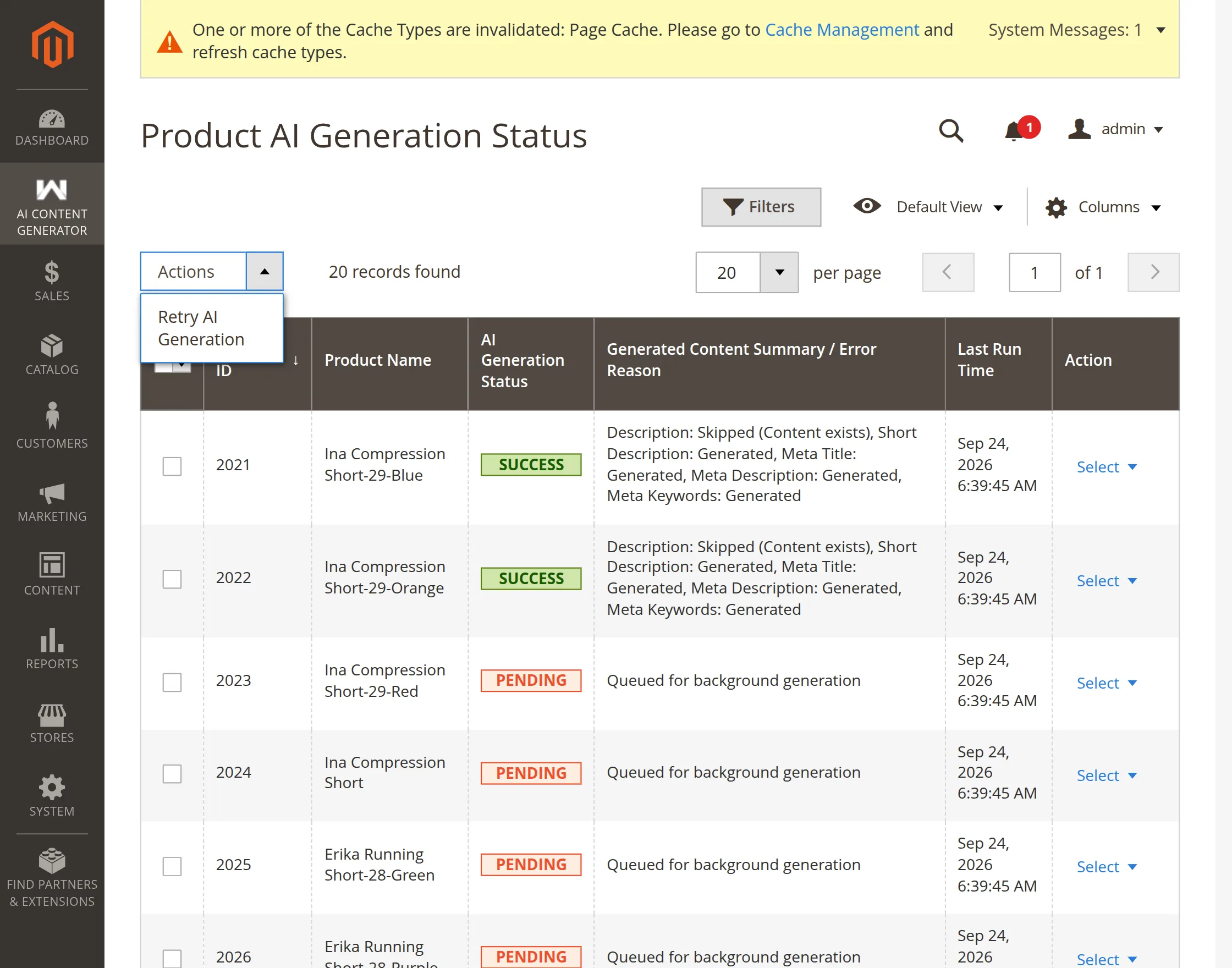Image resolution: width=1232 pixels, height=968 pixels.
Task: Tick checkbox for product 2023
Action: tap(172, 682)
